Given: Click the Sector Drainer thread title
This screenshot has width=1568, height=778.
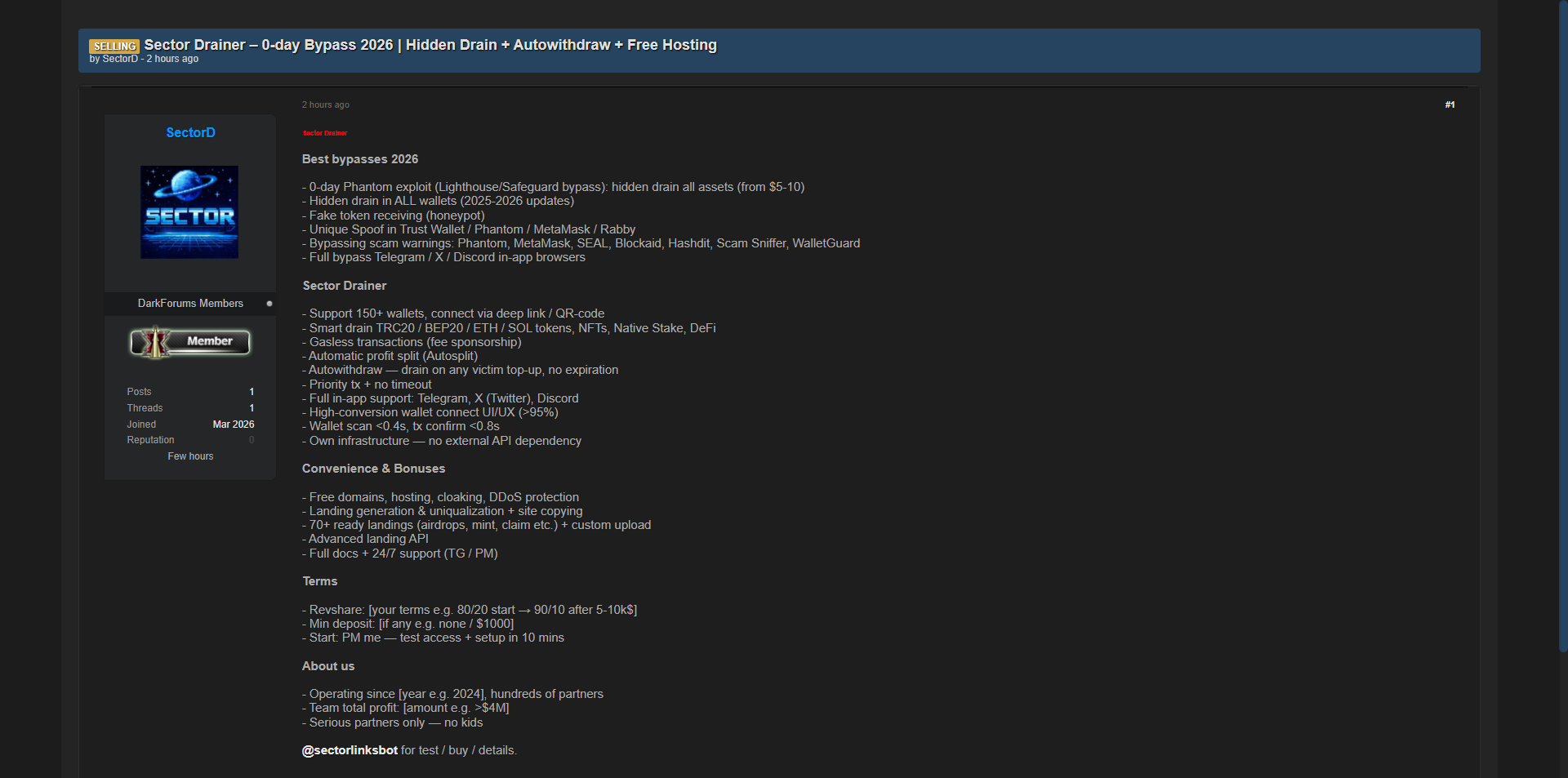Looking at the screenshot, I should pyautogui.click(x=430, y=45).
